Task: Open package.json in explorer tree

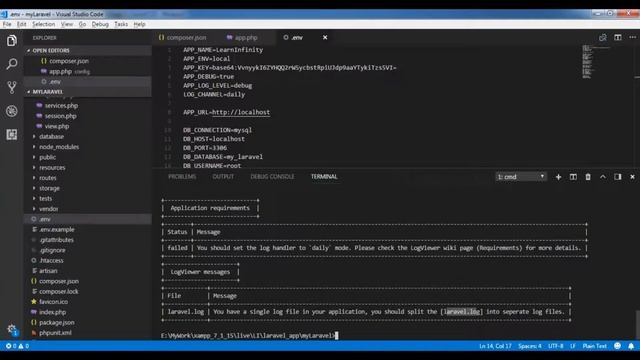Action: 57,323
